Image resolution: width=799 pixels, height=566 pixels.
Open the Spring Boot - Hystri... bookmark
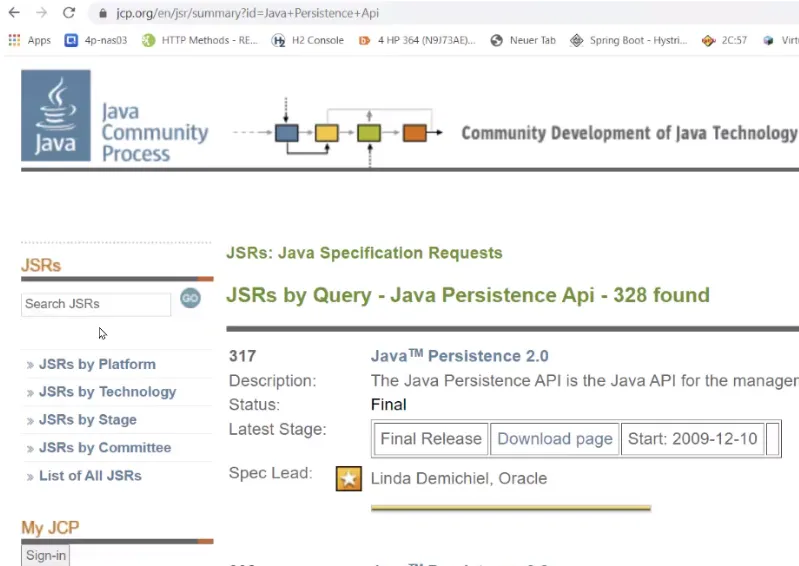coord(628,40)
